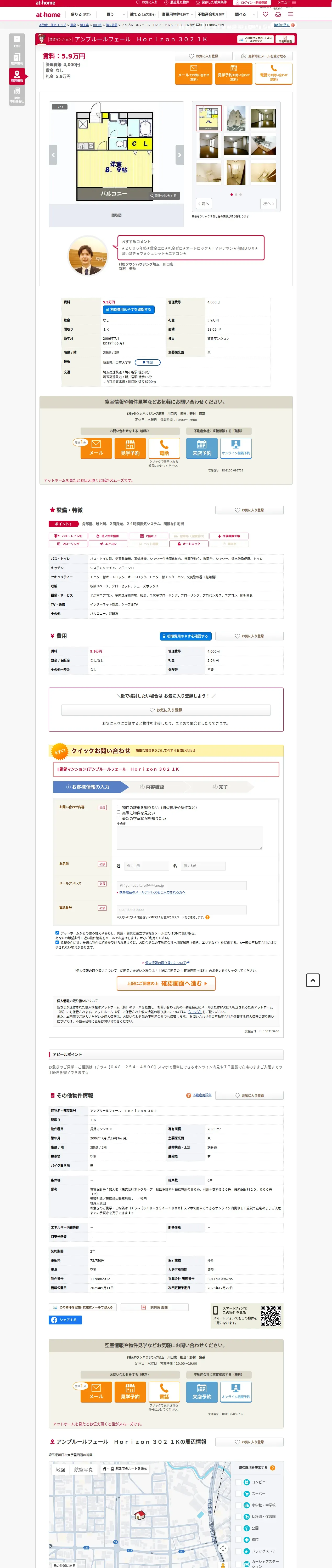Check 物件の詳細を知りたい checkbox

click(119, 806)
